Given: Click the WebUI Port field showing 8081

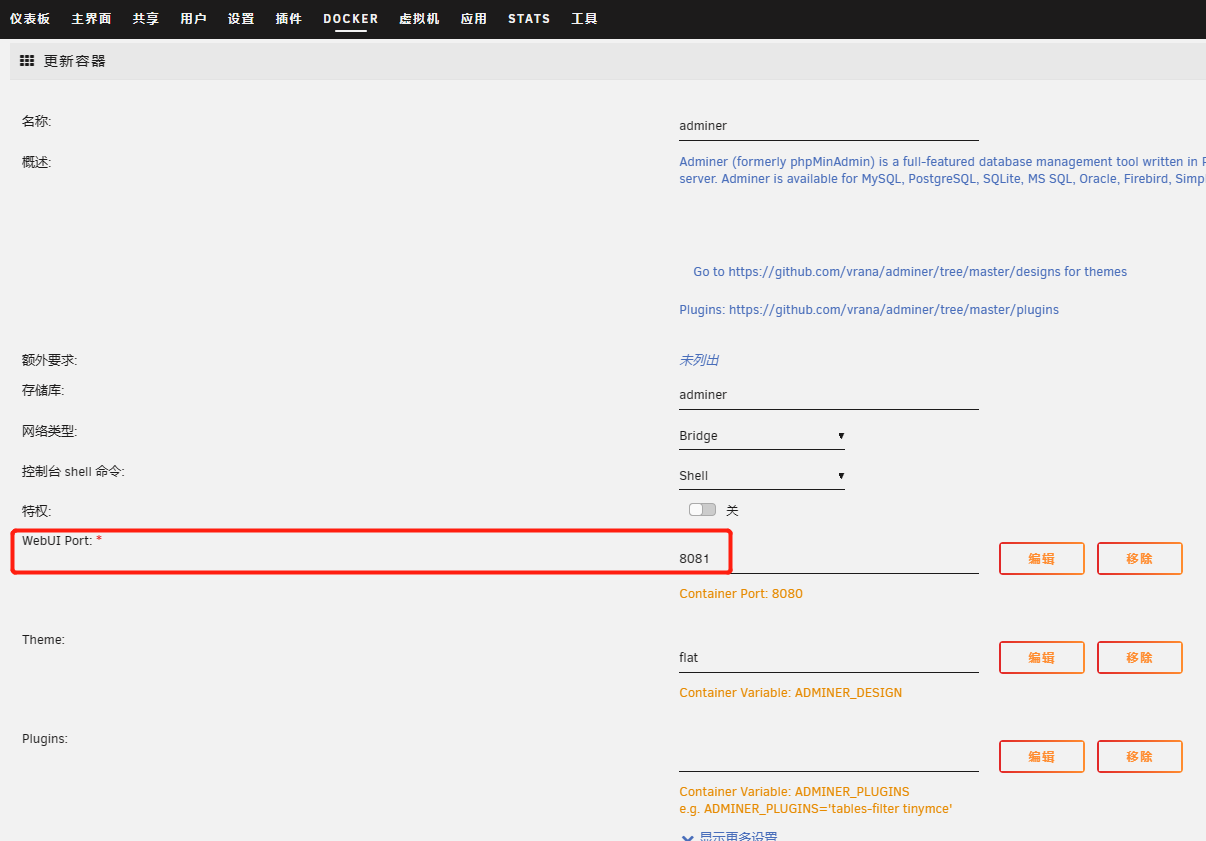Looking at the screenshot, I should pyautogui.click(x=828, y=559).
